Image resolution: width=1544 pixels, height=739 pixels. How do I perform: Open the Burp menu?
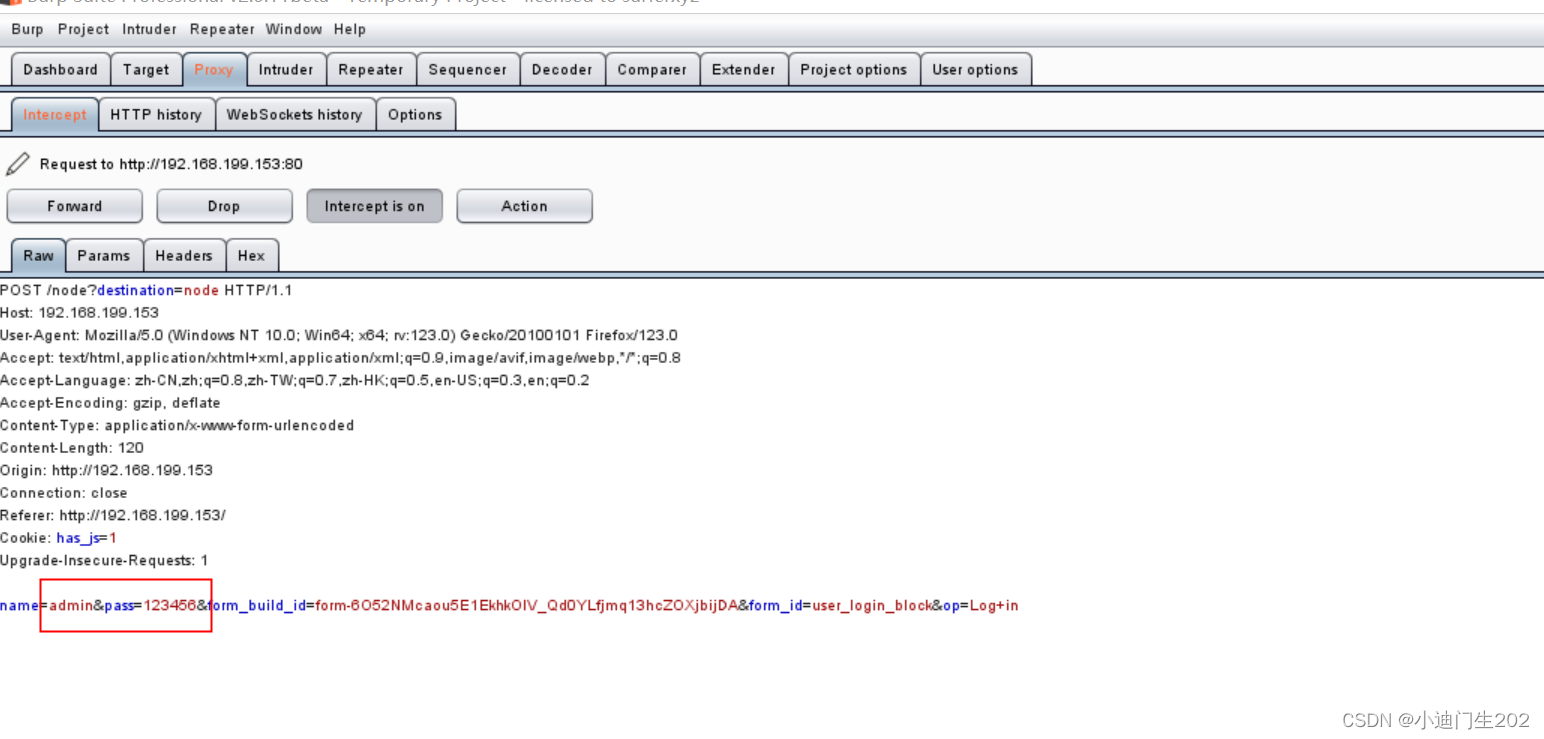coord(27,29)
